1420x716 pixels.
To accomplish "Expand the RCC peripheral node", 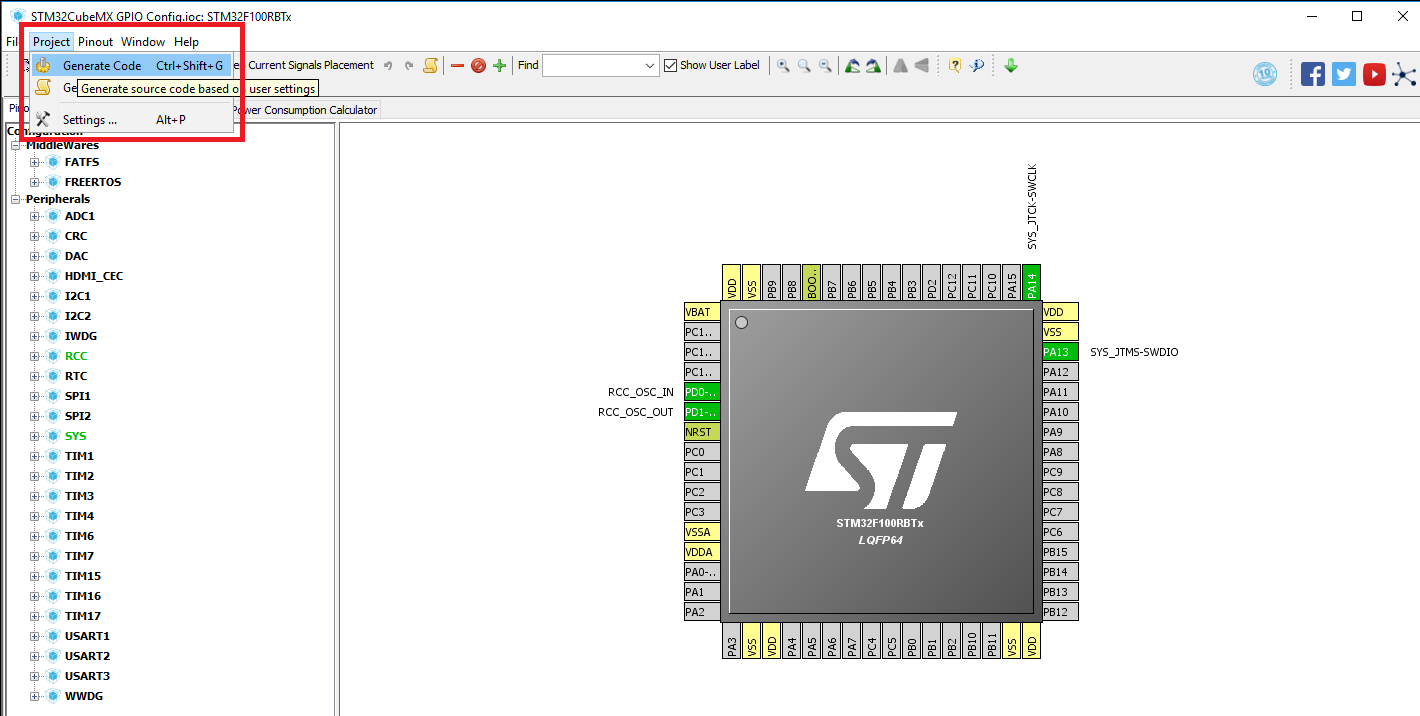I will pos(34,355).
